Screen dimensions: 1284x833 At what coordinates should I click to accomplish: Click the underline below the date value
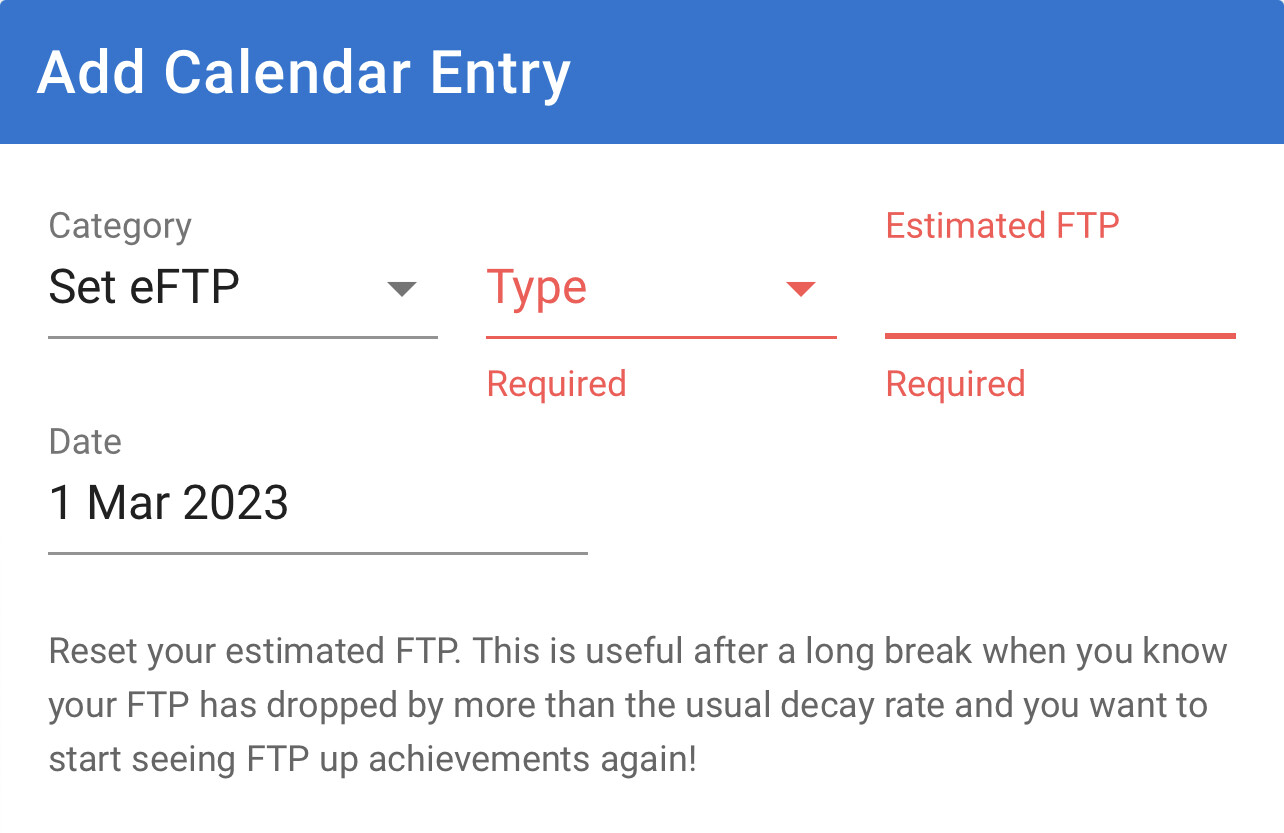coord(318,552)
